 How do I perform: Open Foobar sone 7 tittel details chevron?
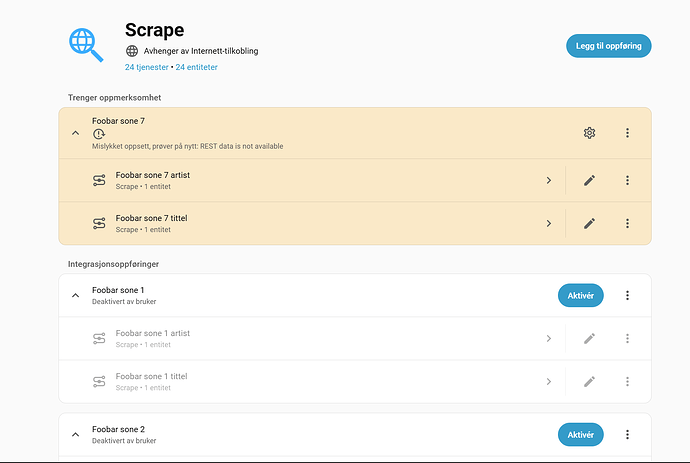[x=549, y=223]
